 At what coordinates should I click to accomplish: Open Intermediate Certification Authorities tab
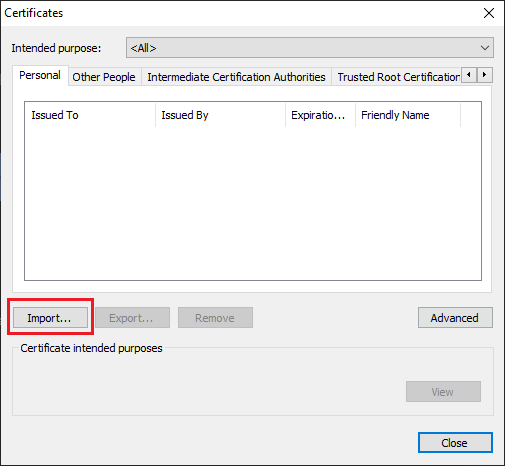coord(236,77)
